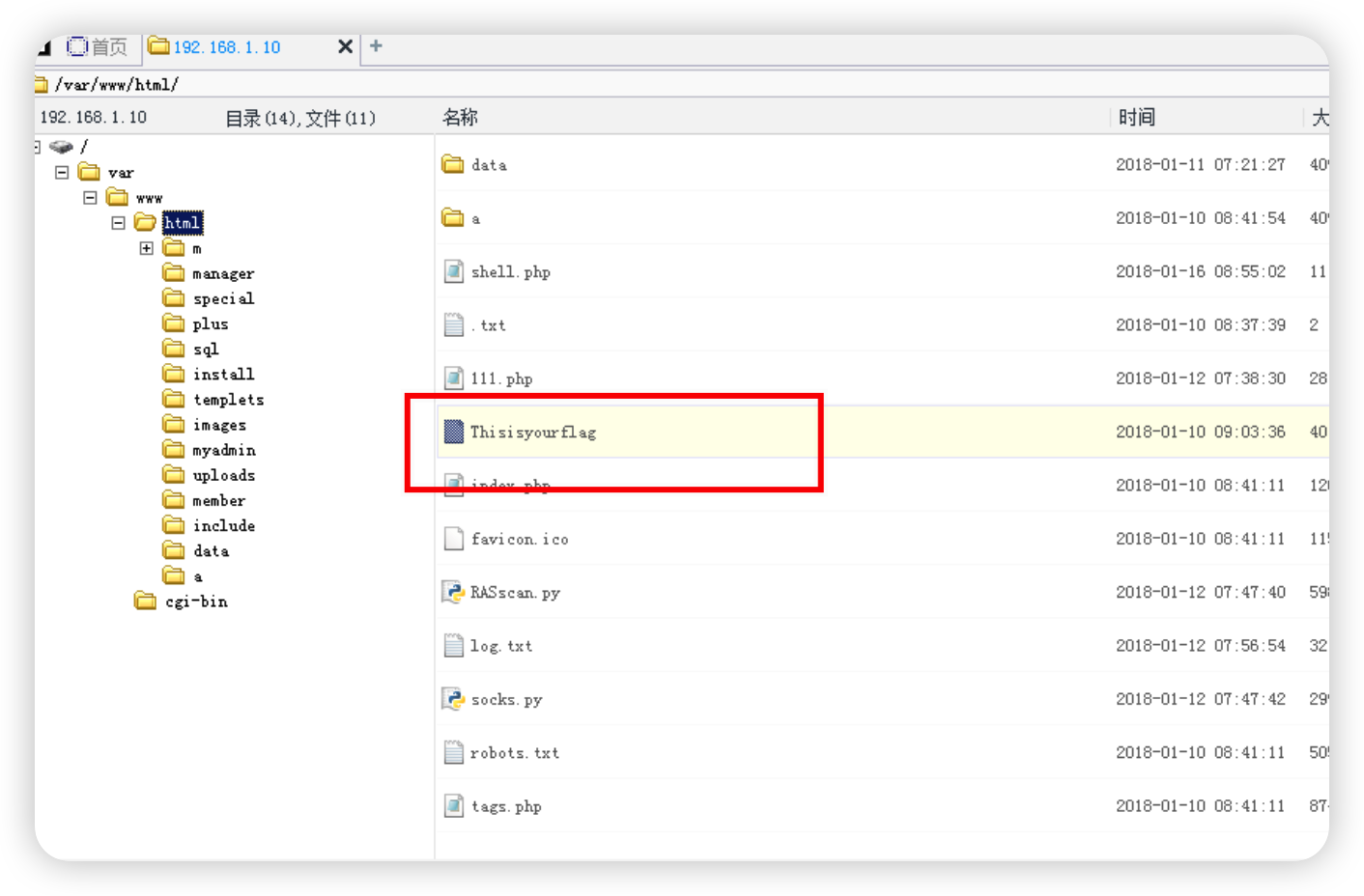
Task: Click the favicon.ico file icon
Action: (453, 538)
